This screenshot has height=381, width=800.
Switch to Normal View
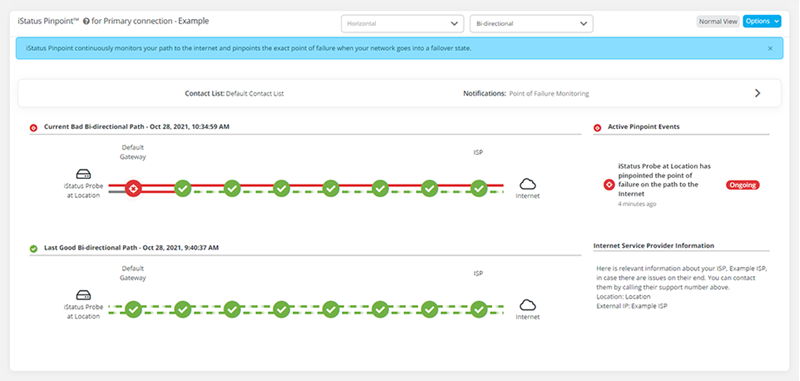718,21
